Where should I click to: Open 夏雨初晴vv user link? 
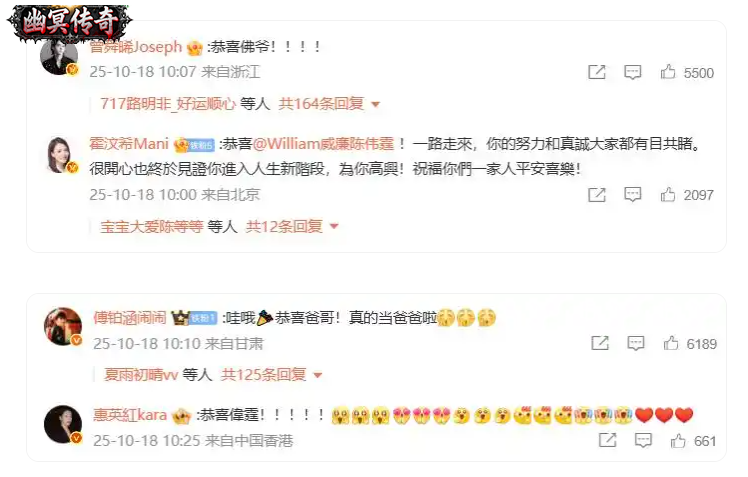(141, 375)
